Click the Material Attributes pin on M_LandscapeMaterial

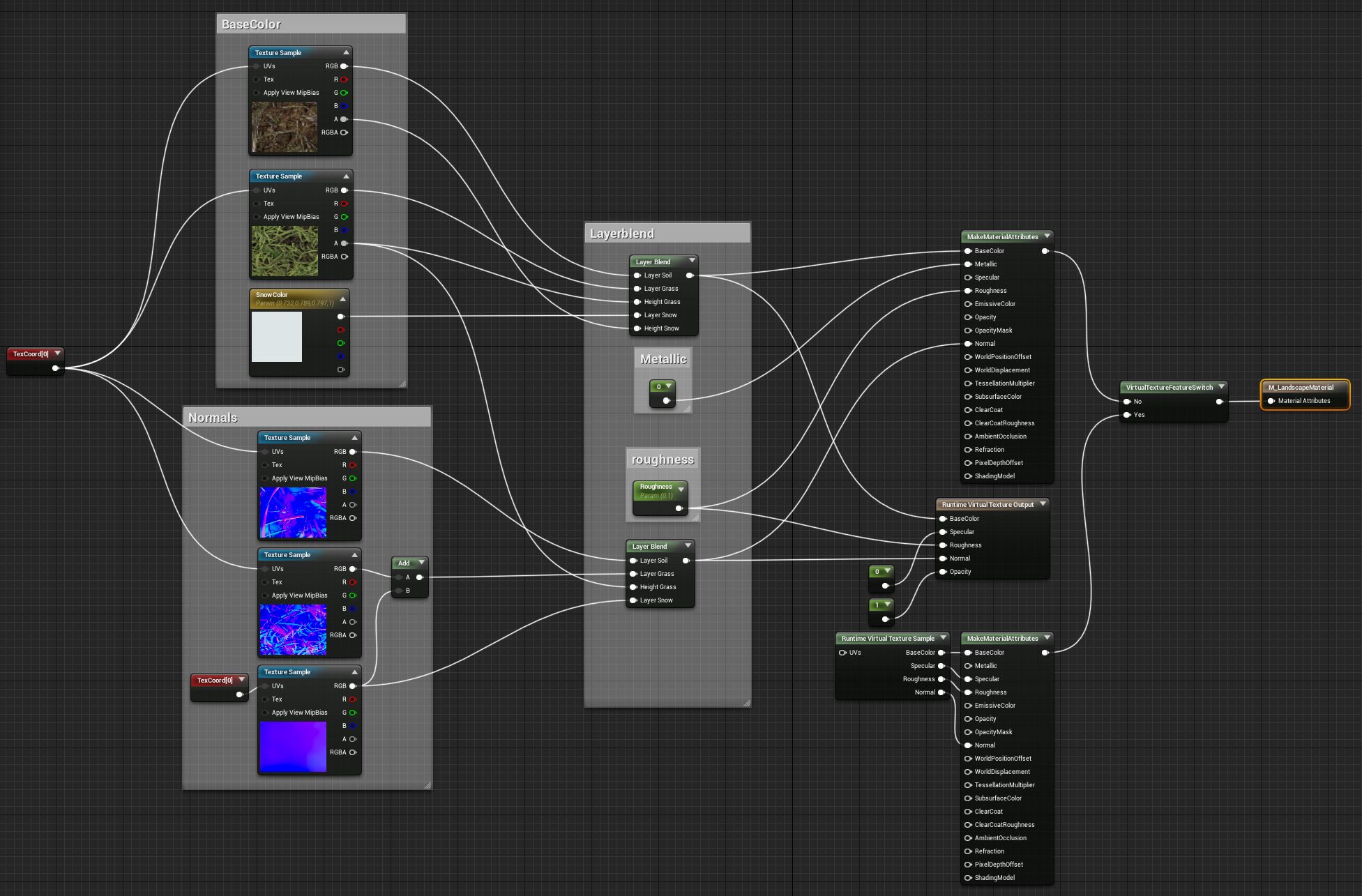point(1271,401)
